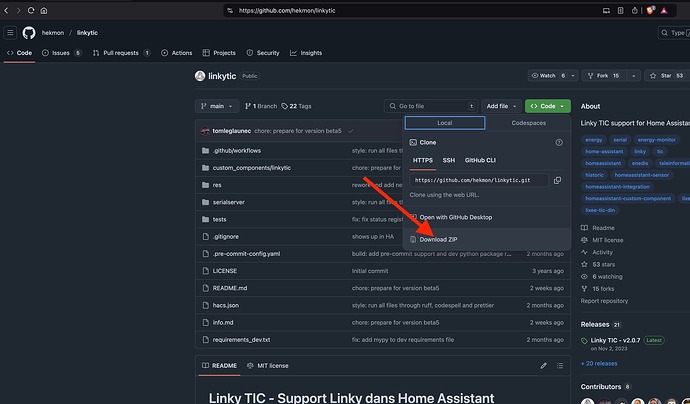Image resolution: width=690 pixels, height=404 pixels.
Task: Open the Actions tab
Action: pos(176,53)
